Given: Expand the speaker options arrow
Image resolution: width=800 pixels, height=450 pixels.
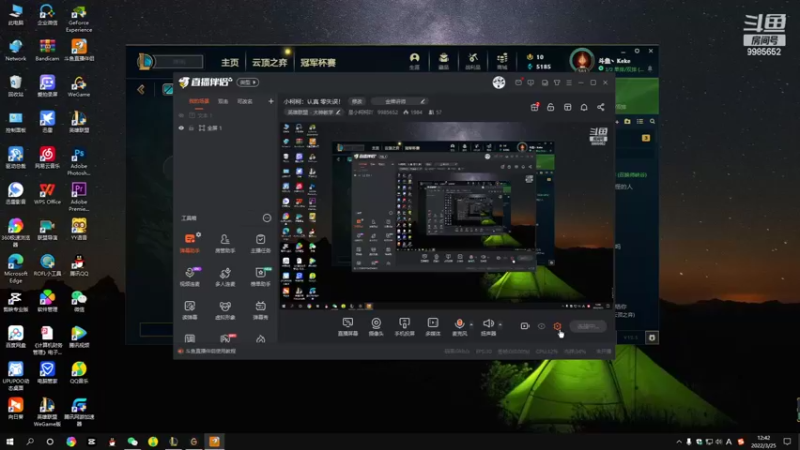Looking at the screenshot, I should click(500, 324).
